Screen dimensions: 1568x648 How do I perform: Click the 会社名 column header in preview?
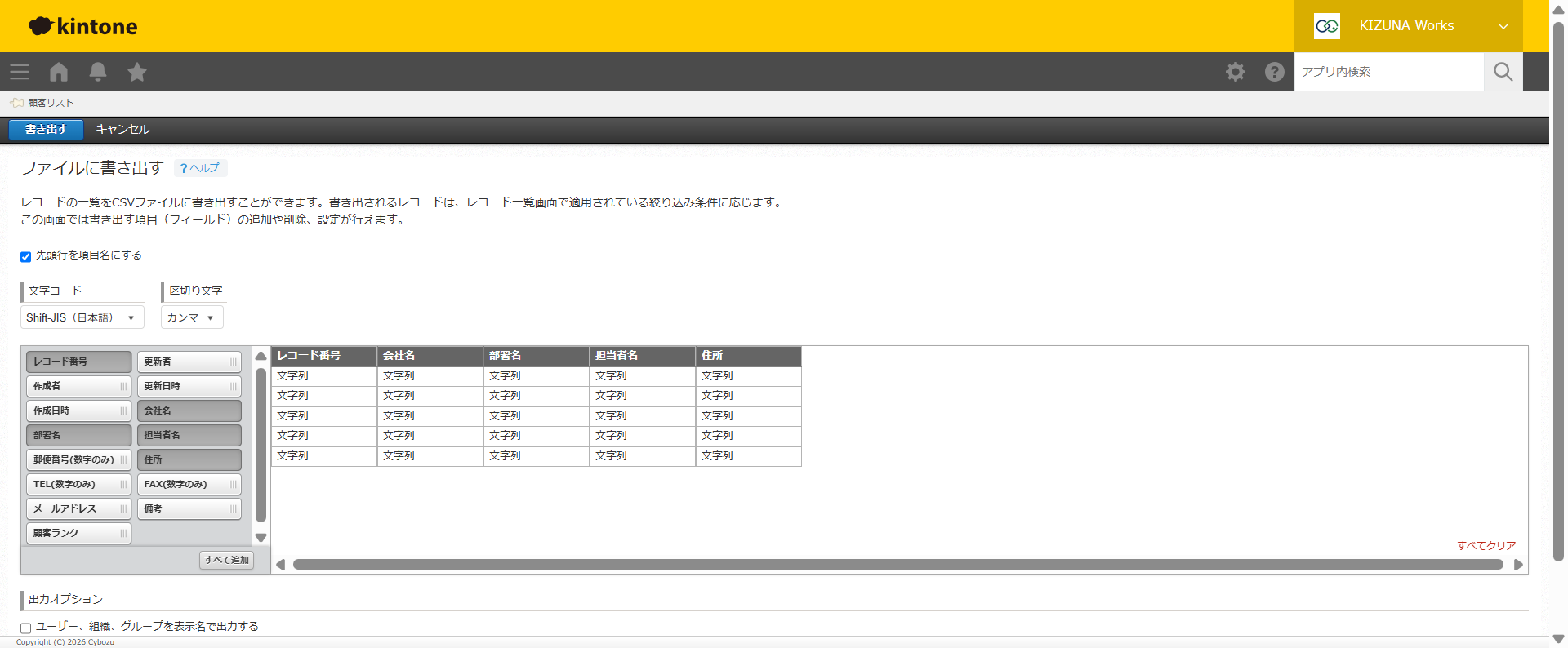[430, 356]
